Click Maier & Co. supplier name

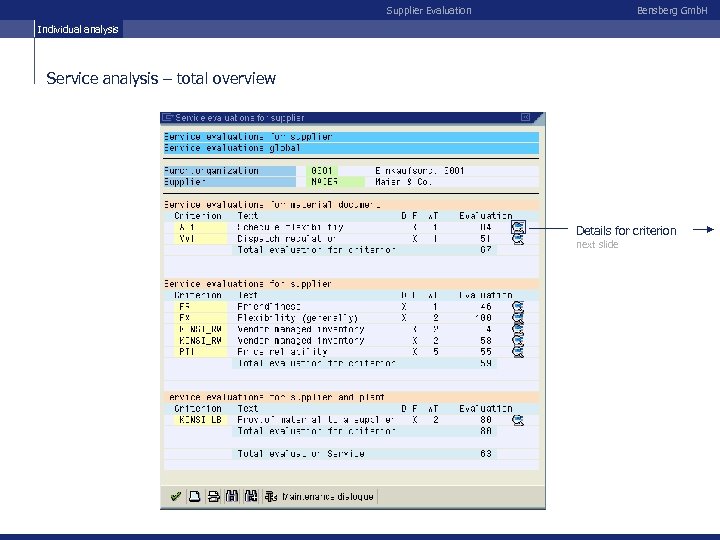click(x=403, y=182)
